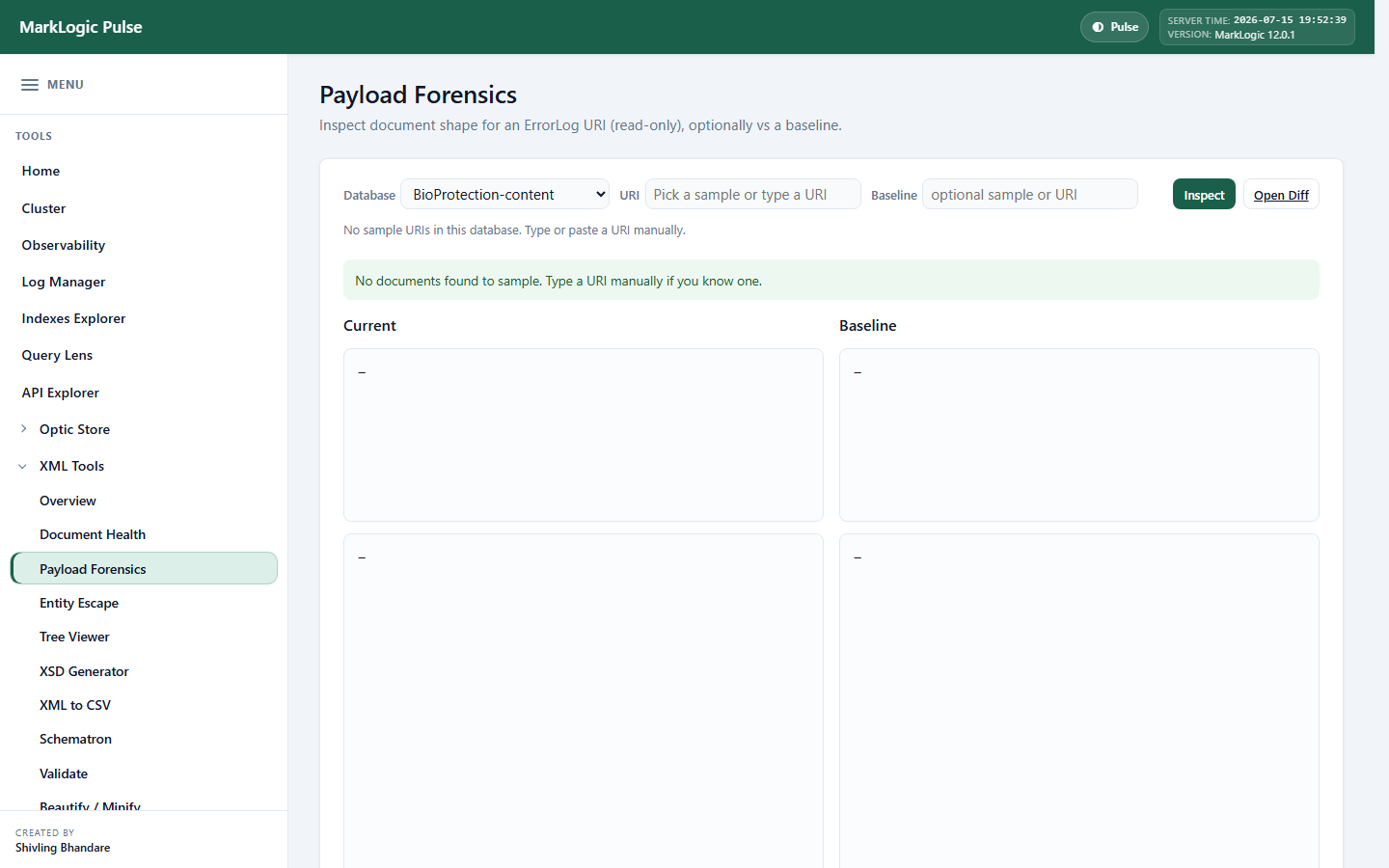Image resolution: width=1389 pixels, height=868 pixels.
Task: Toggle the Pulse theme button
Action: 1114,27
